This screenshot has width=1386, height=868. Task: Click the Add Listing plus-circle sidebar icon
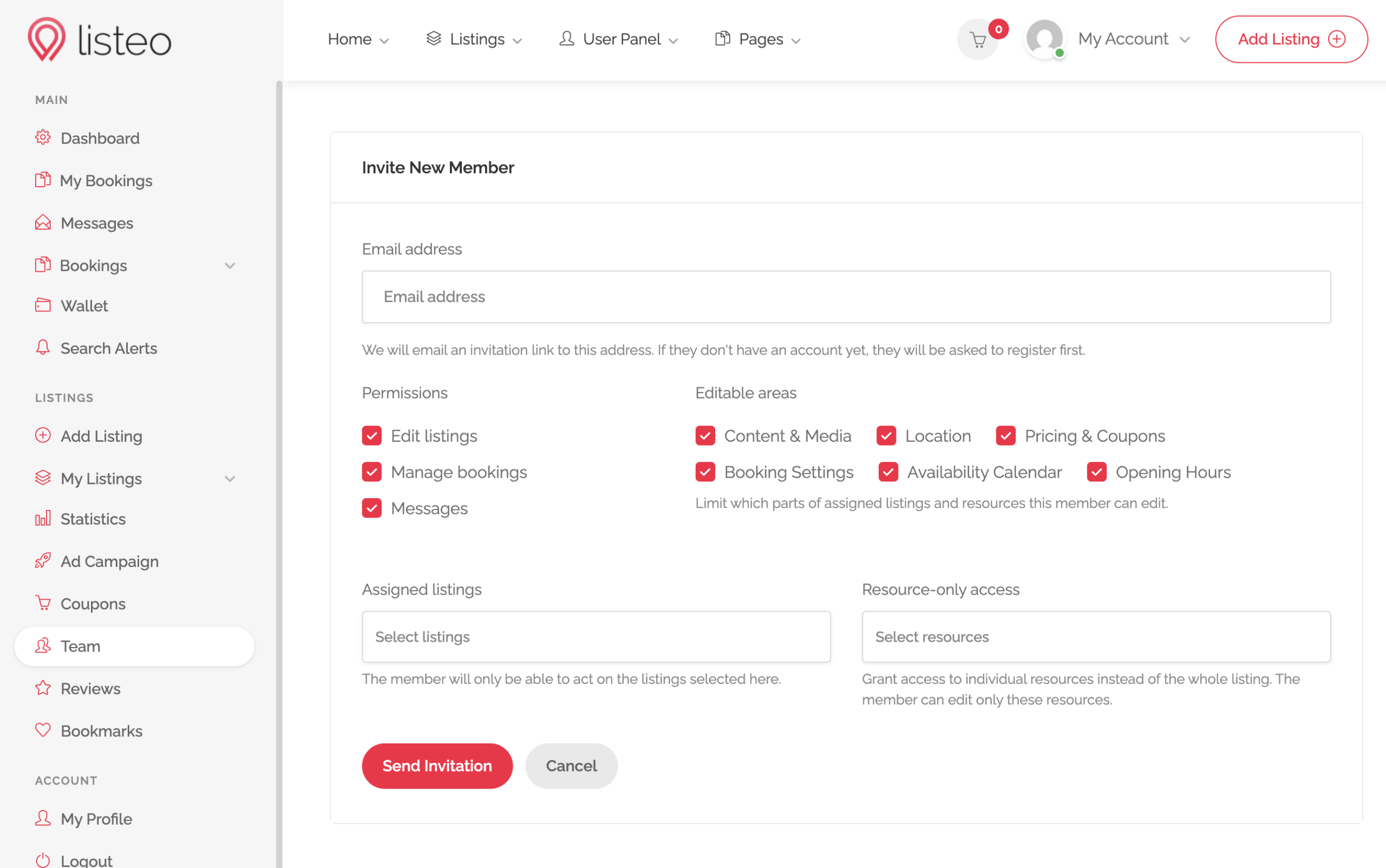coord(43,436)
